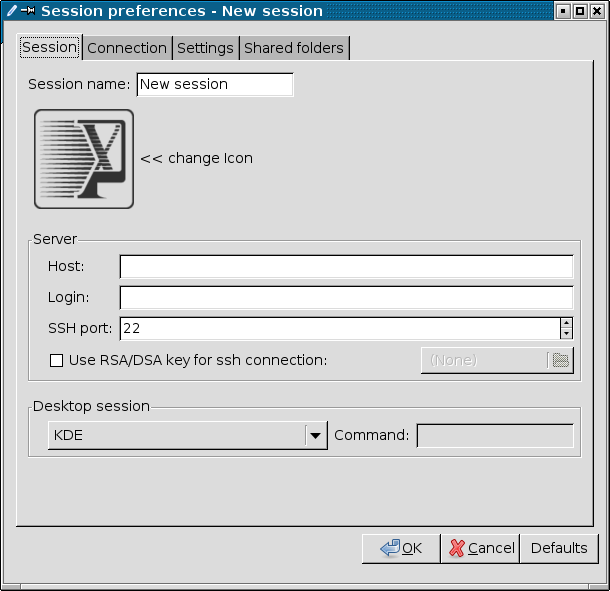Image resolution: width=610 pixels, height=591 pixels.
Task: Click the maximize window button
Action: [x=580, y=11]
